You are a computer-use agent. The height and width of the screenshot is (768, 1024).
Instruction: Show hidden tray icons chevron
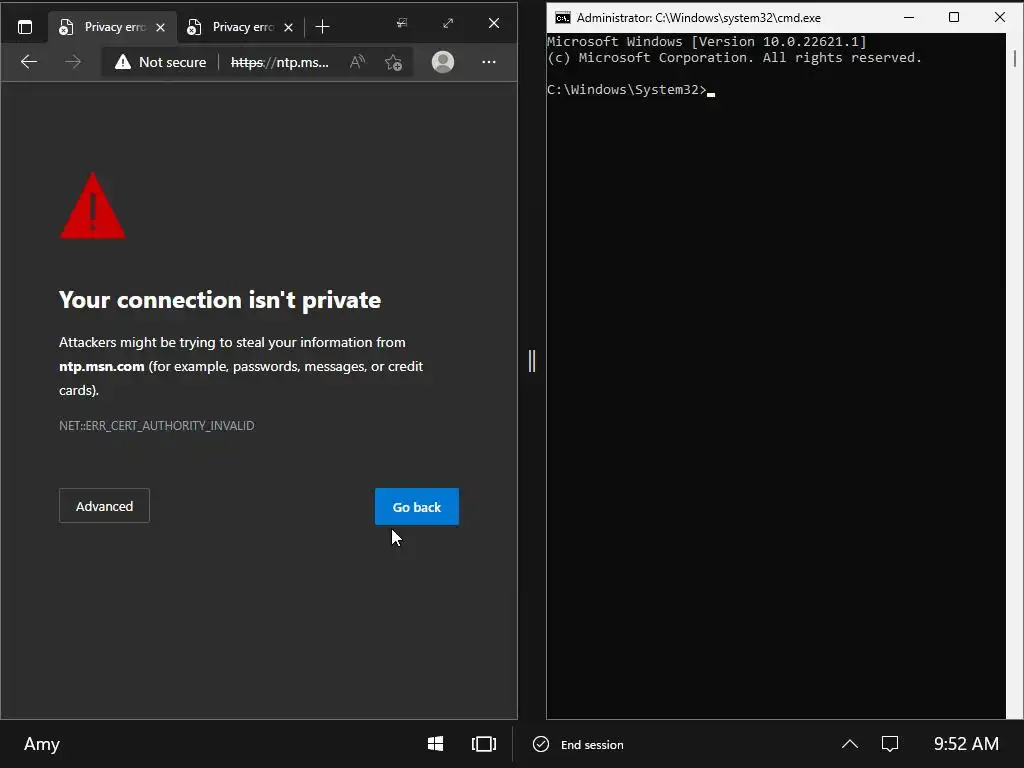(850, 744)
